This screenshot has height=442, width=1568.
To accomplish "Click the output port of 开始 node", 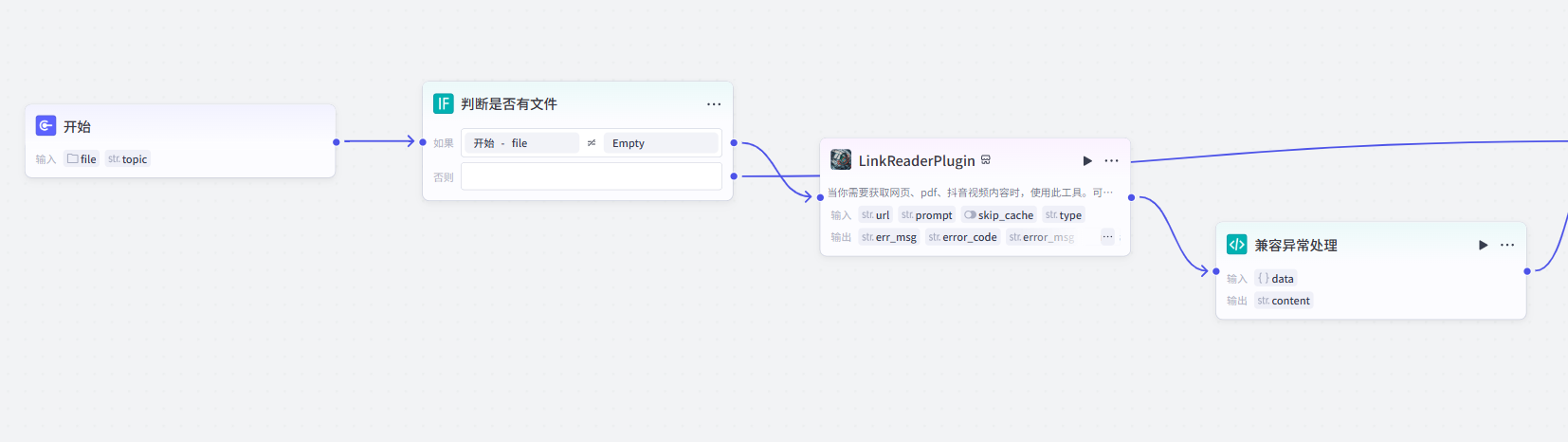I will 336,142.
